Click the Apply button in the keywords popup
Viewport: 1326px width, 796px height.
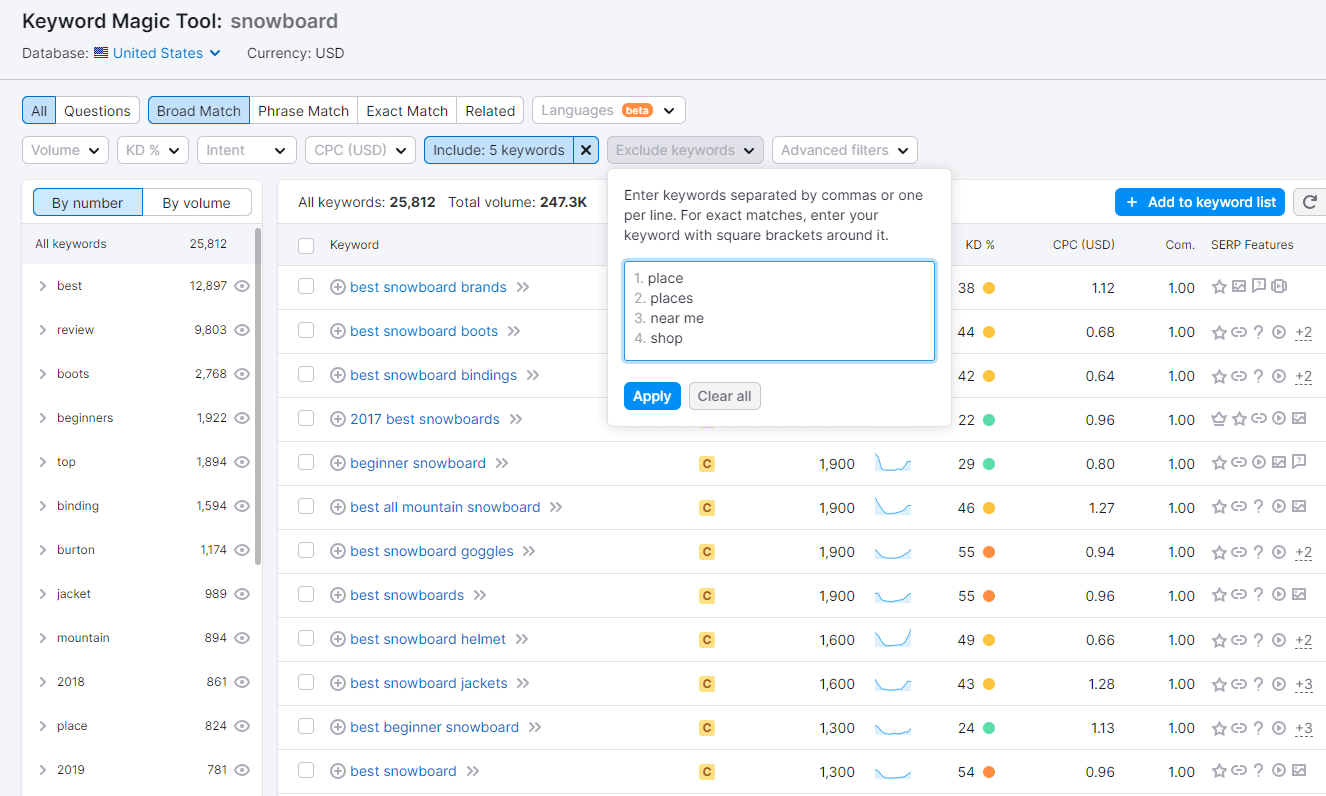pos(652,396)
